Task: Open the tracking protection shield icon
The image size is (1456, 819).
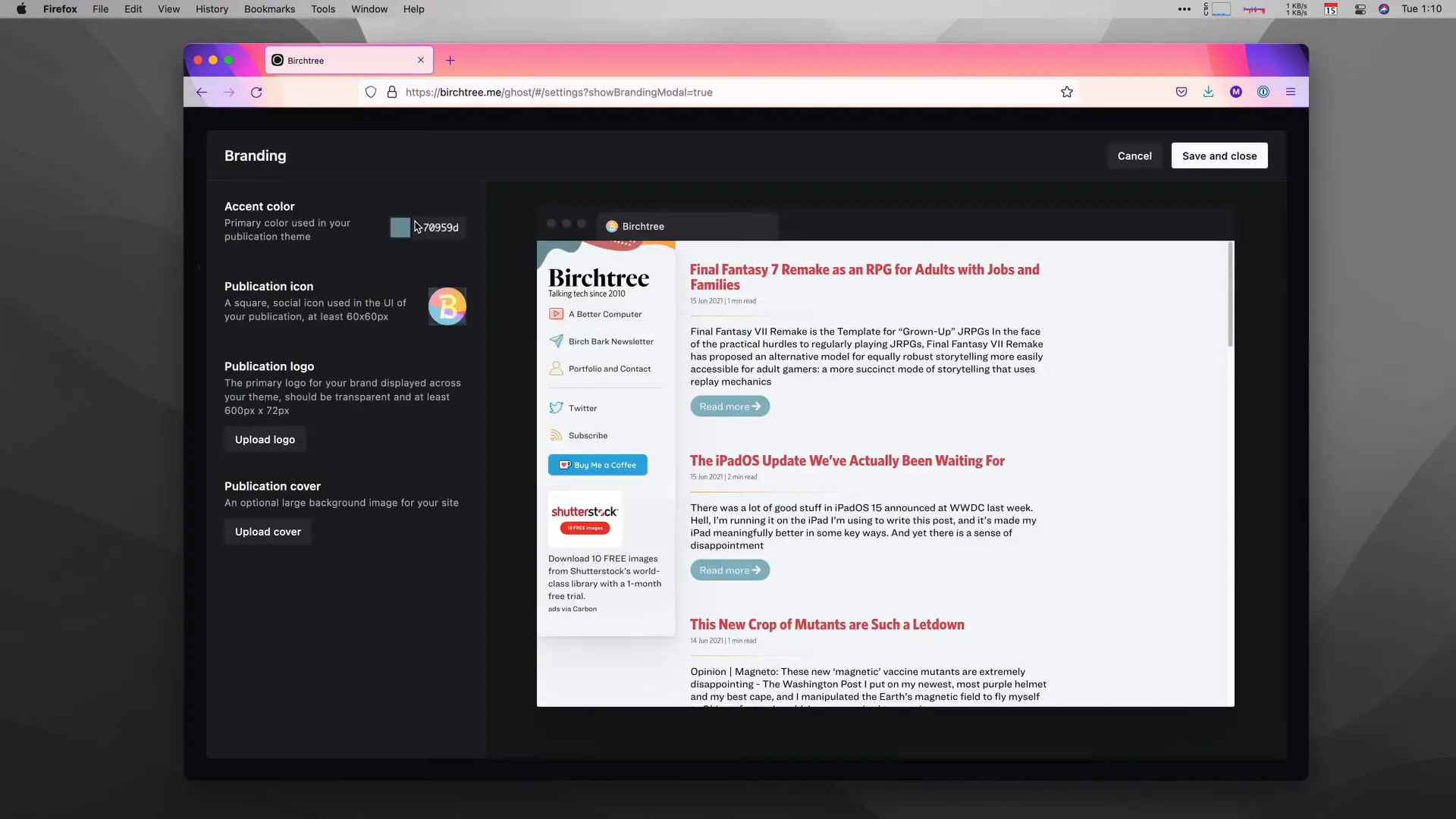Action: click(371, 93)
